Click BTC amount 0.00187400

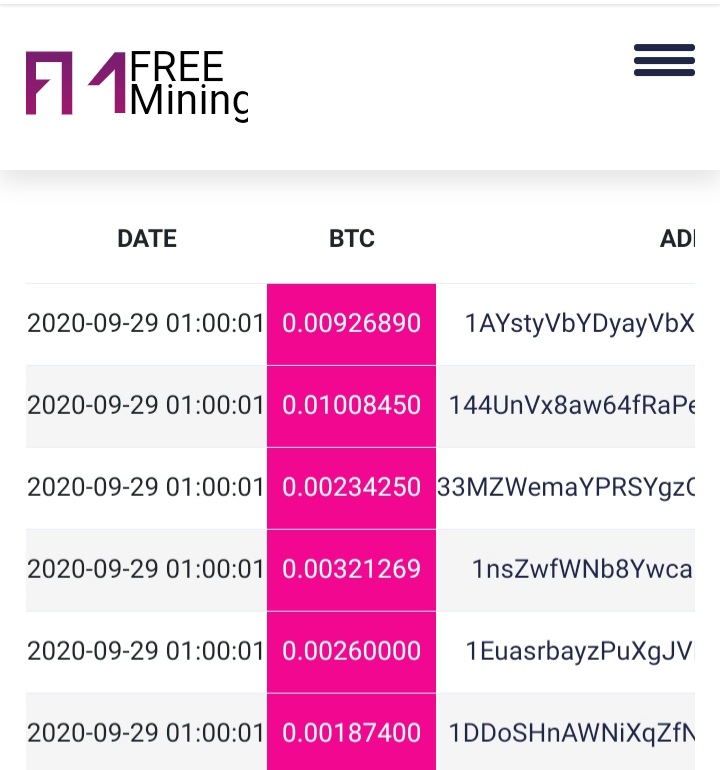point(352,734)
